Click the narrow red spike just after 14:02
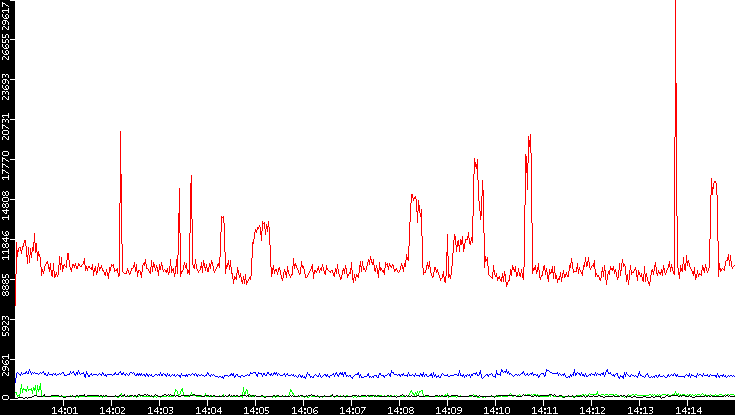This screenshot has height=415, width=735. (x=120, y=202)
